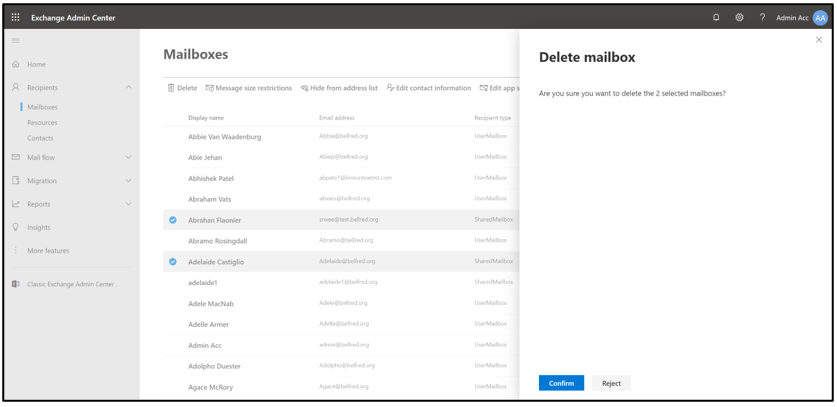The image size is (837, 407).
Task: Expand the Mail flow section chevron
Action: pos(128,158)
